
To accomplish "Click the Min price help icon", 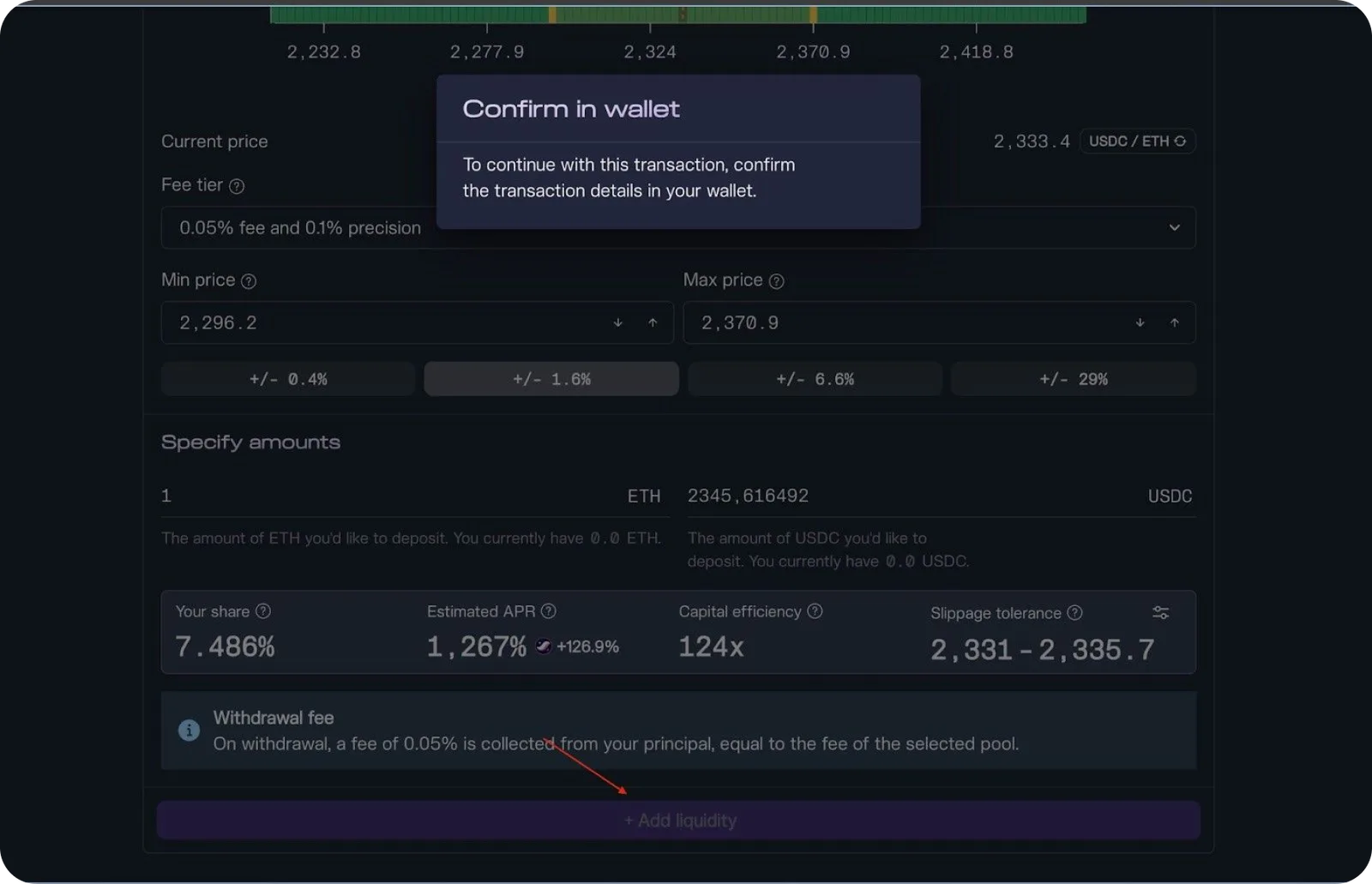I will click(x=249, y=281).
